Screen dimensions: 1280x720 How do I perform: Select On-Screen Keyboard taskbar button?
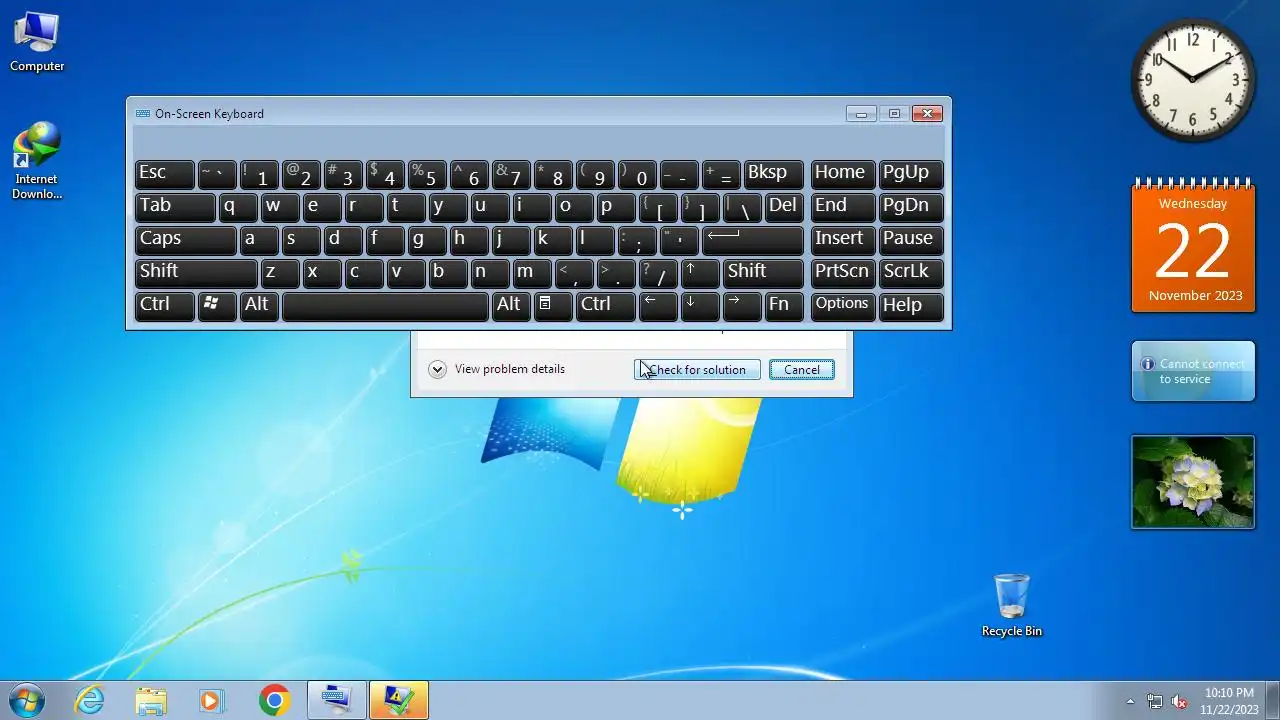pos(336,700)
